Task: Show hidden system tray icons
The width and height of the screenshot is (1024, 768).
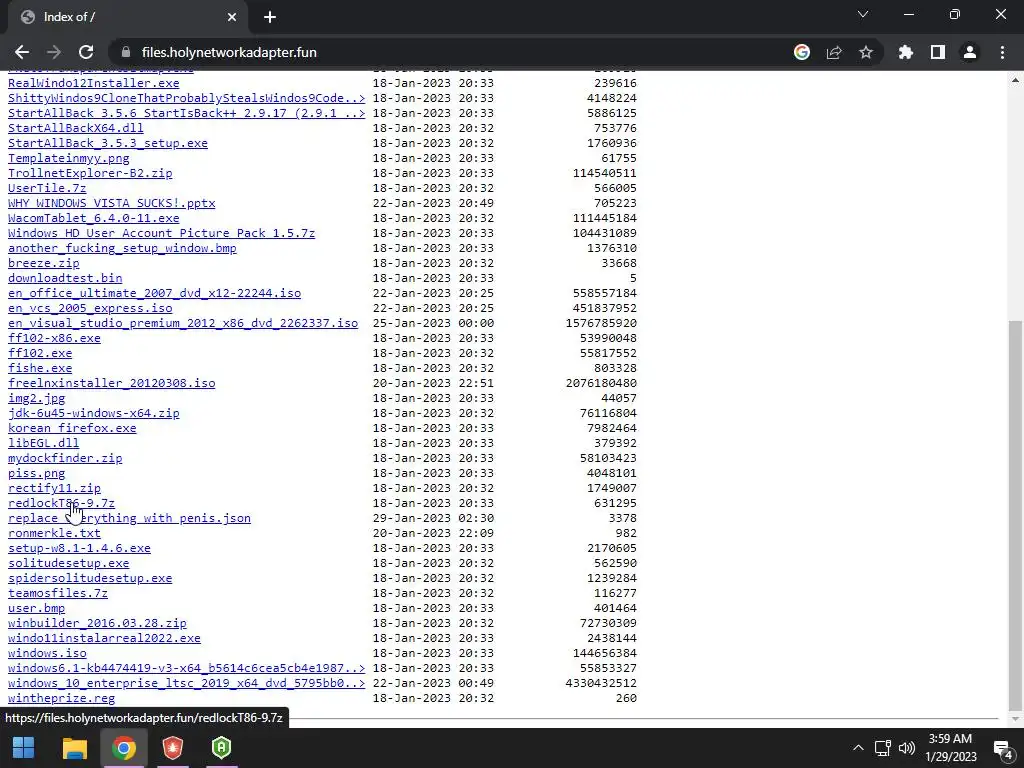Action: click(858, 748)
